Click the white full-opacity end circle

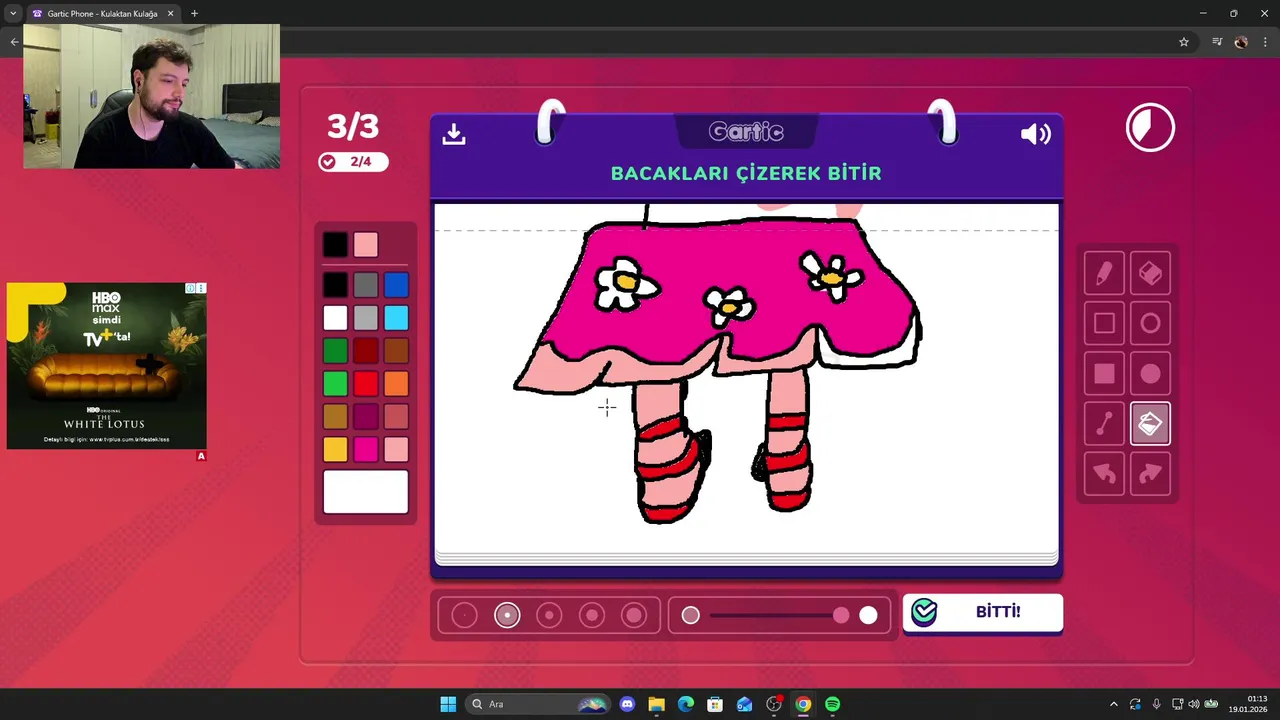coord(868,615)
